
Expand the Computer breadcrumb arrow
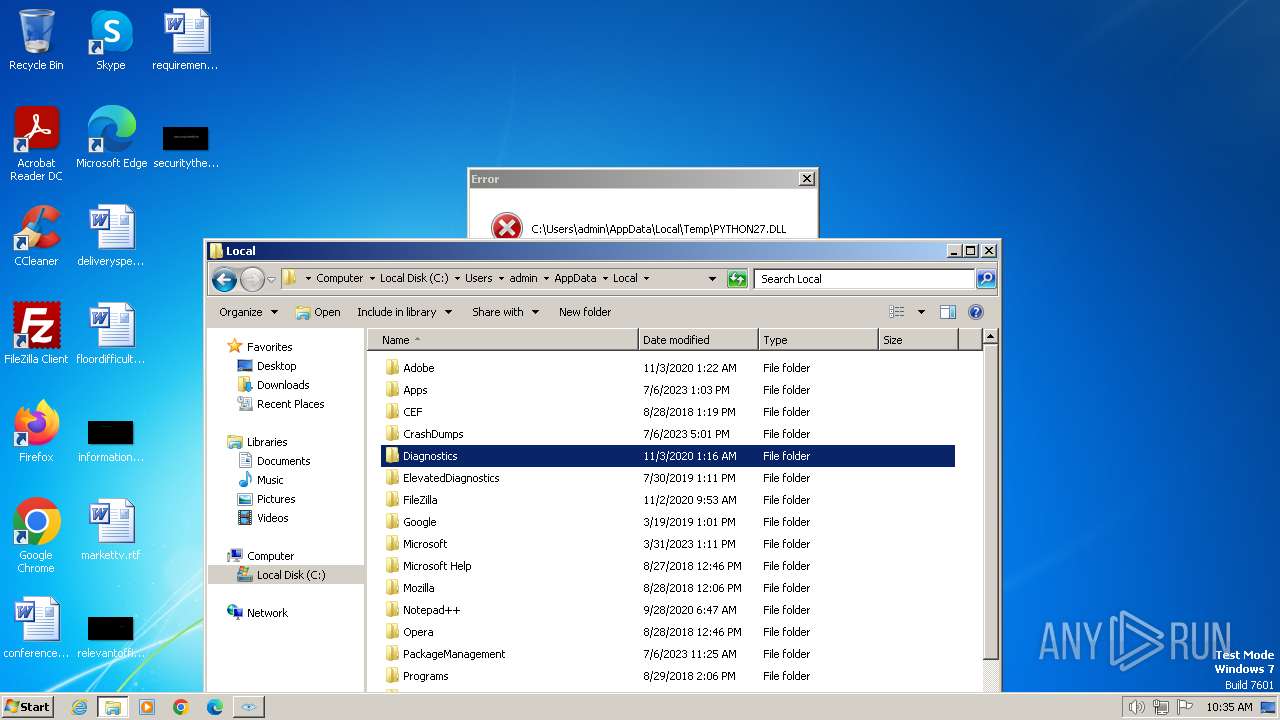pyautogui.click(x=372, y=279)
